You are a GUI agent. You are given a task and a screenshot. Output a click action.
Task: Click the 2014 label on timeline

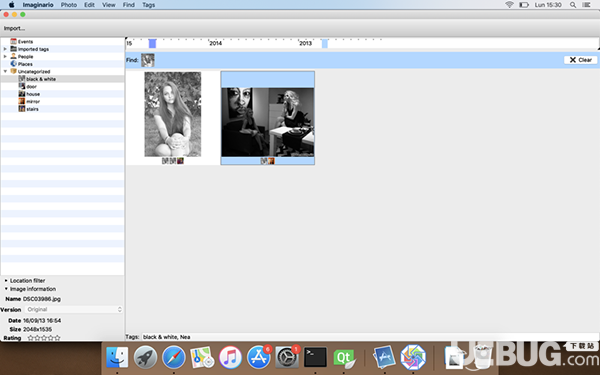pyautogui.click(x=215, y=43)
